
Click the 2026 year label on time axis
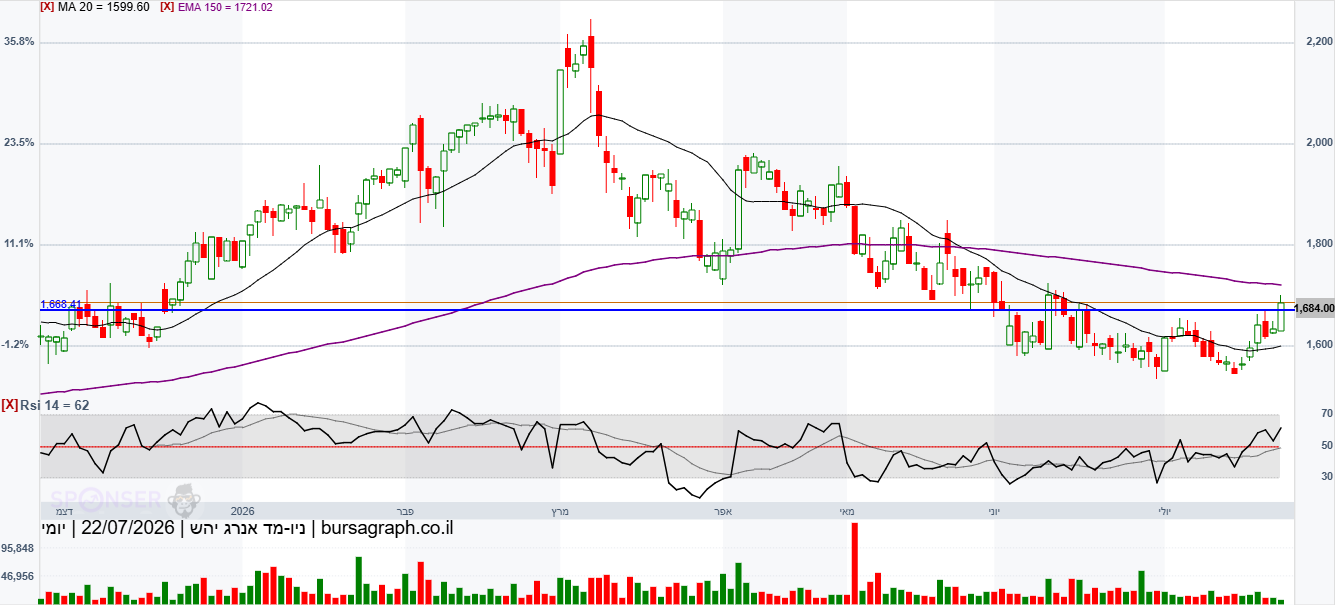(x=243, y=511)
